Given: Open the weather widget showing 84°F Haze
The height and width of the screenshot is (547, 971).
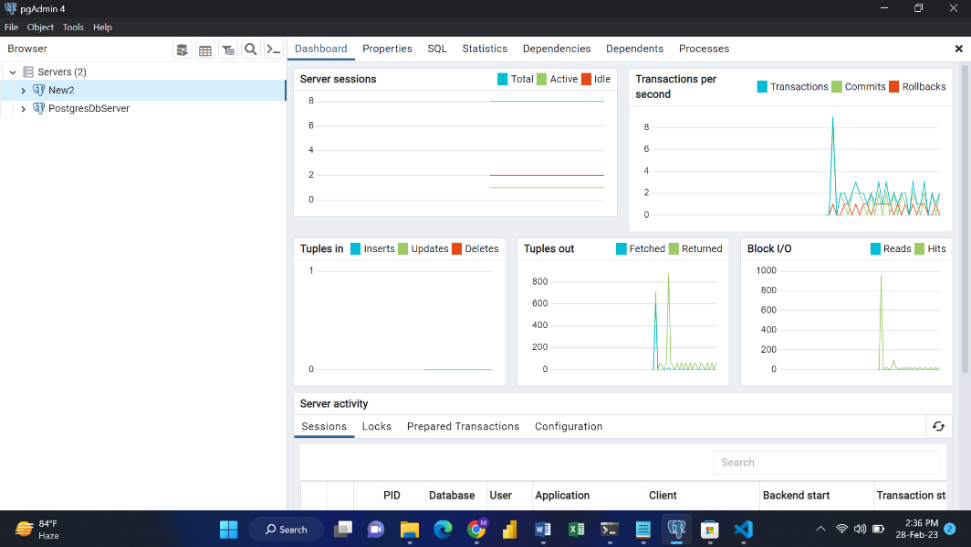Looking at the screenshot, I should point(38,530).
